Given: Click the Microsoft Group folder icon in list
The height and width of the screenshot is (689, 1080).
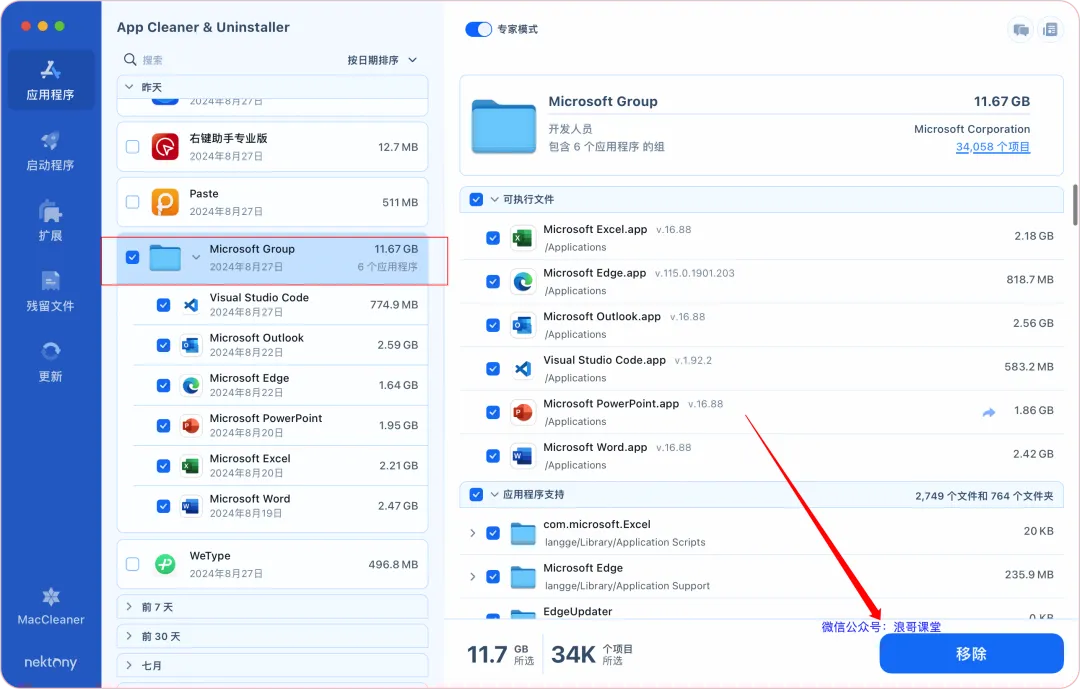Looking at the screenshot, I should [x=165, y=258].
